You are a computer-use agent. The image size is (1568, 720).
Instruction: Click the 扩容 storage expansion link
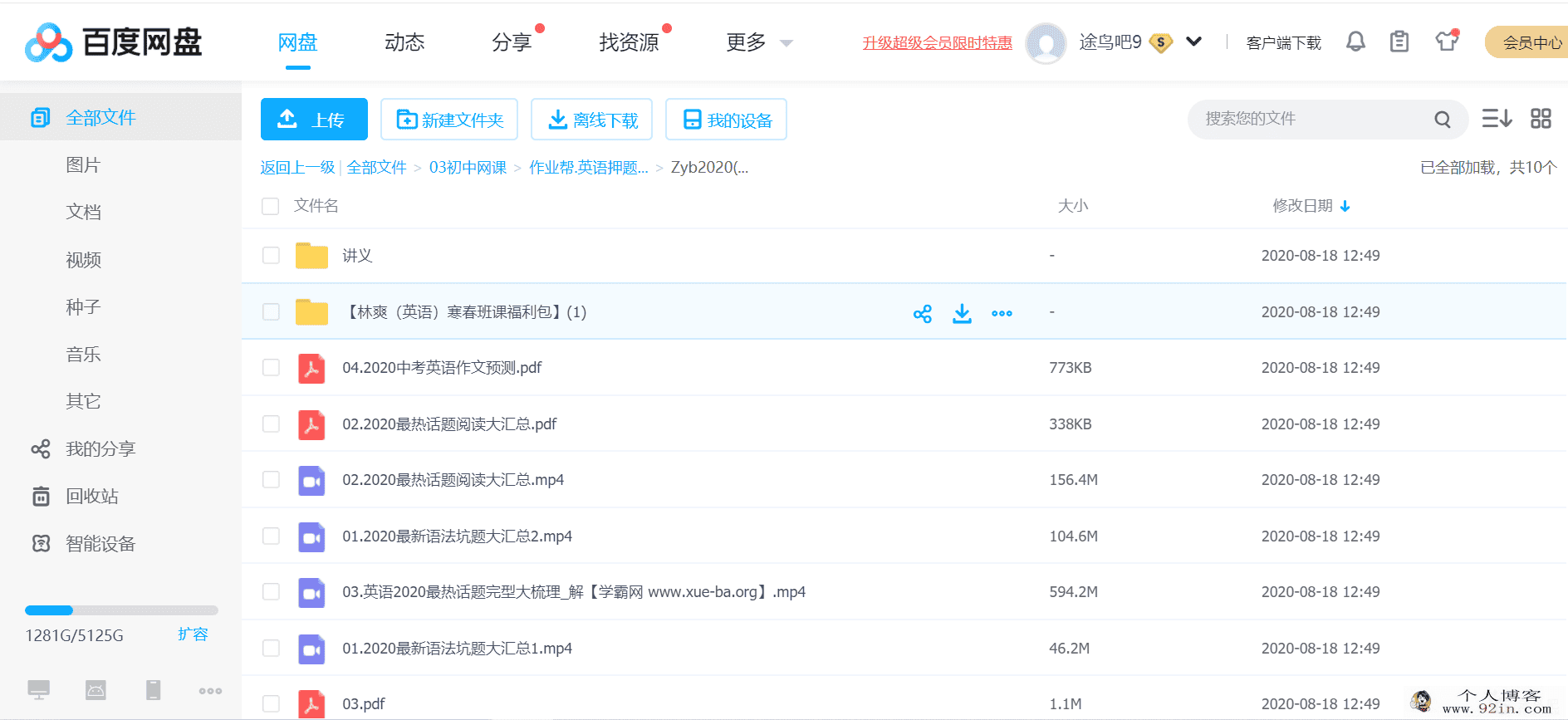tap(193, 634)
